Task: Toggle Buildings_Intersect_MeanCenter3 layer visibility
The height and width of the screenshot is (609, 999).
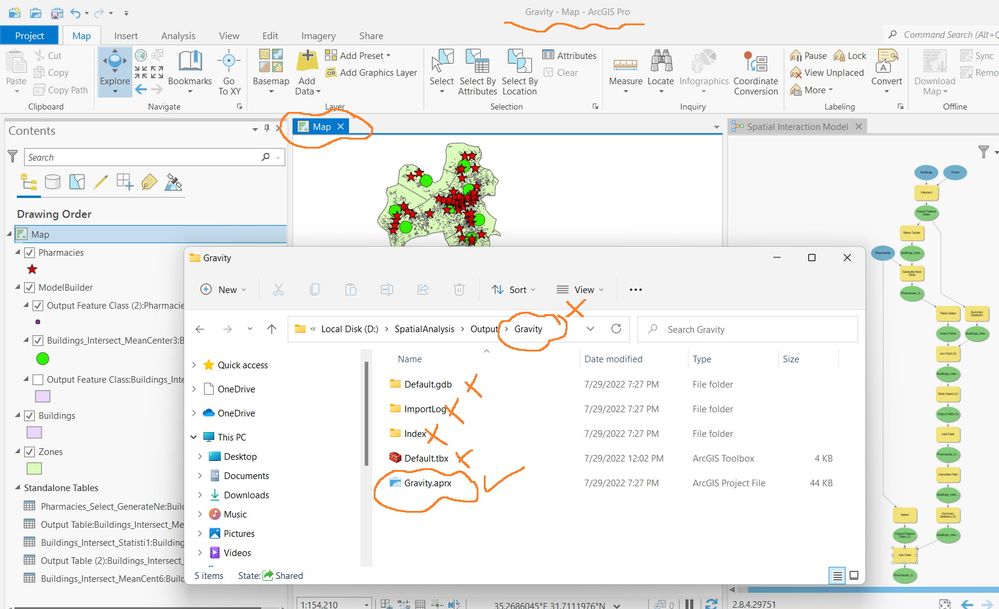Action: 38,340
